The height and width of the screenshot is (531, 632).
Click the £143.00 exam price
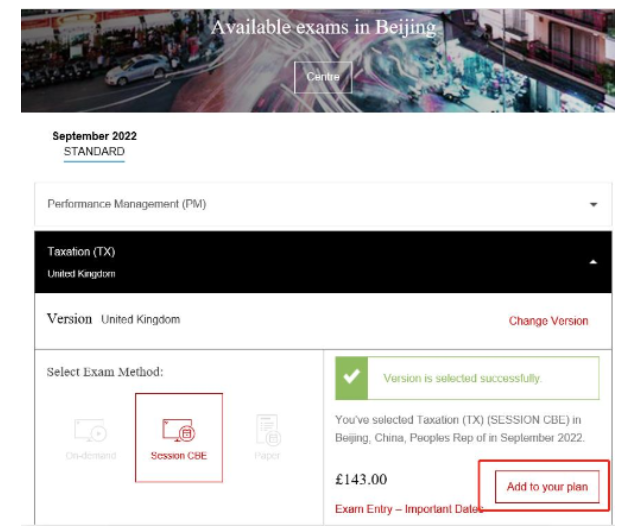[x=361, y=480]
